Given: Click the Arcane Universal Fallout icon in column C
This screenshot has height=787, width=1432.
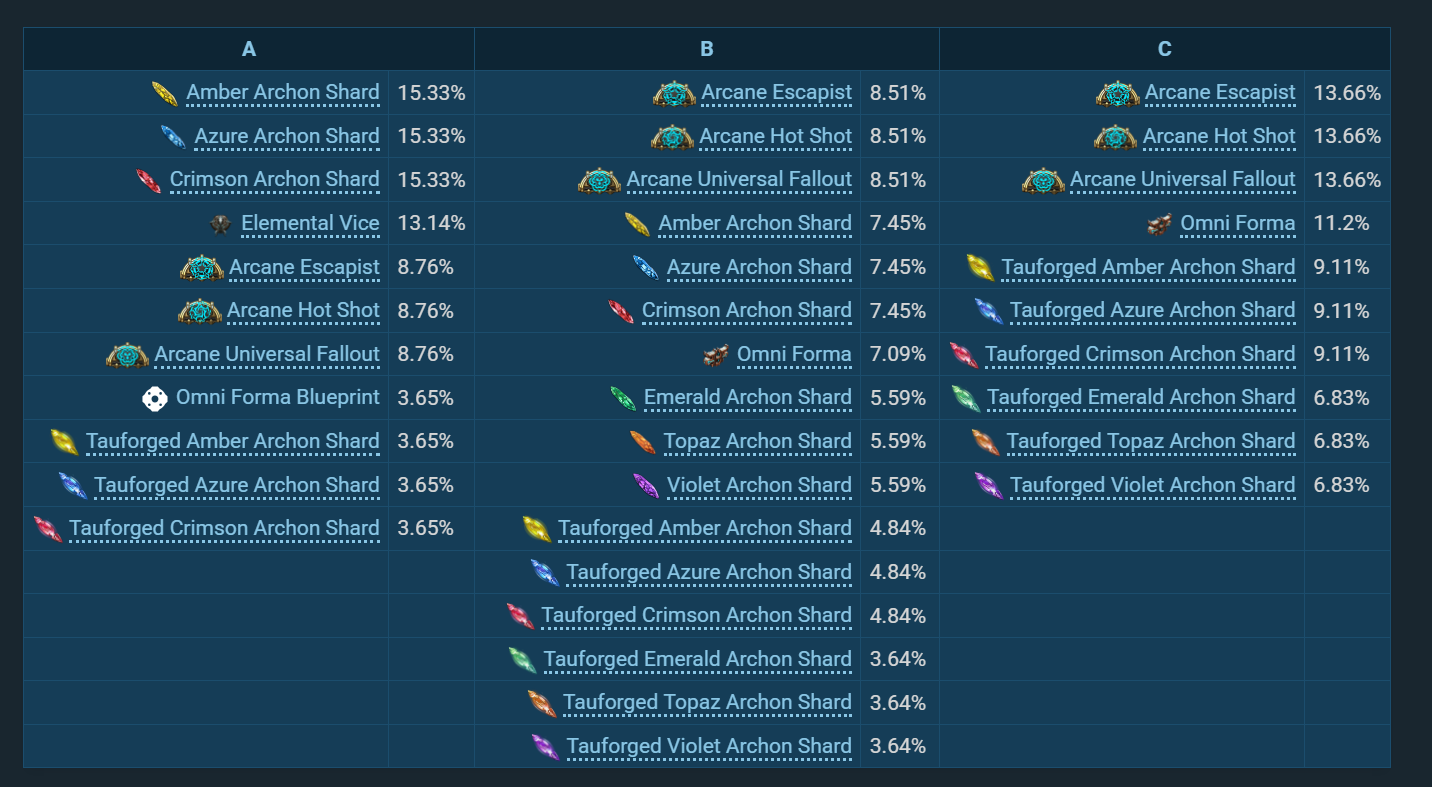Looking at the screenshot, I should pos(1043,181).
